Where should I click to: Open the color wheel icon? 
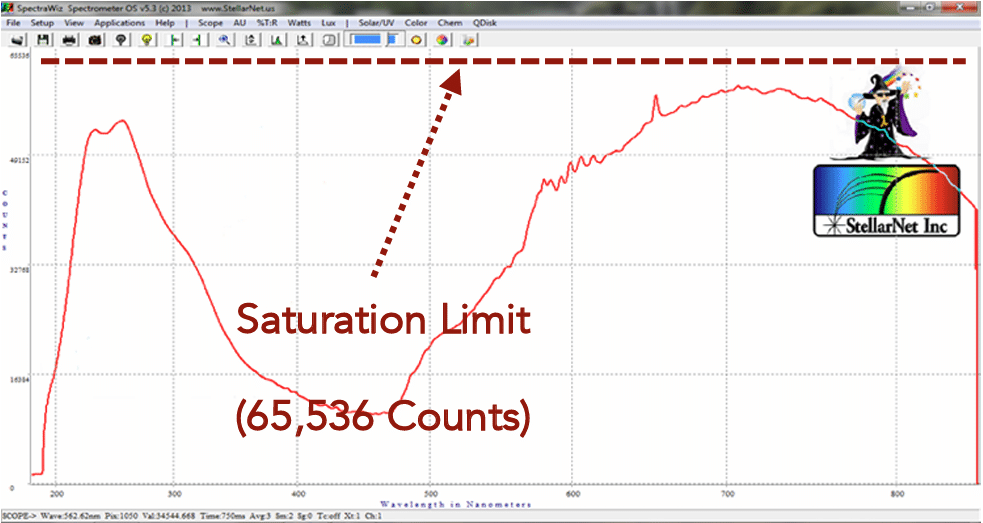coord(443,40)
